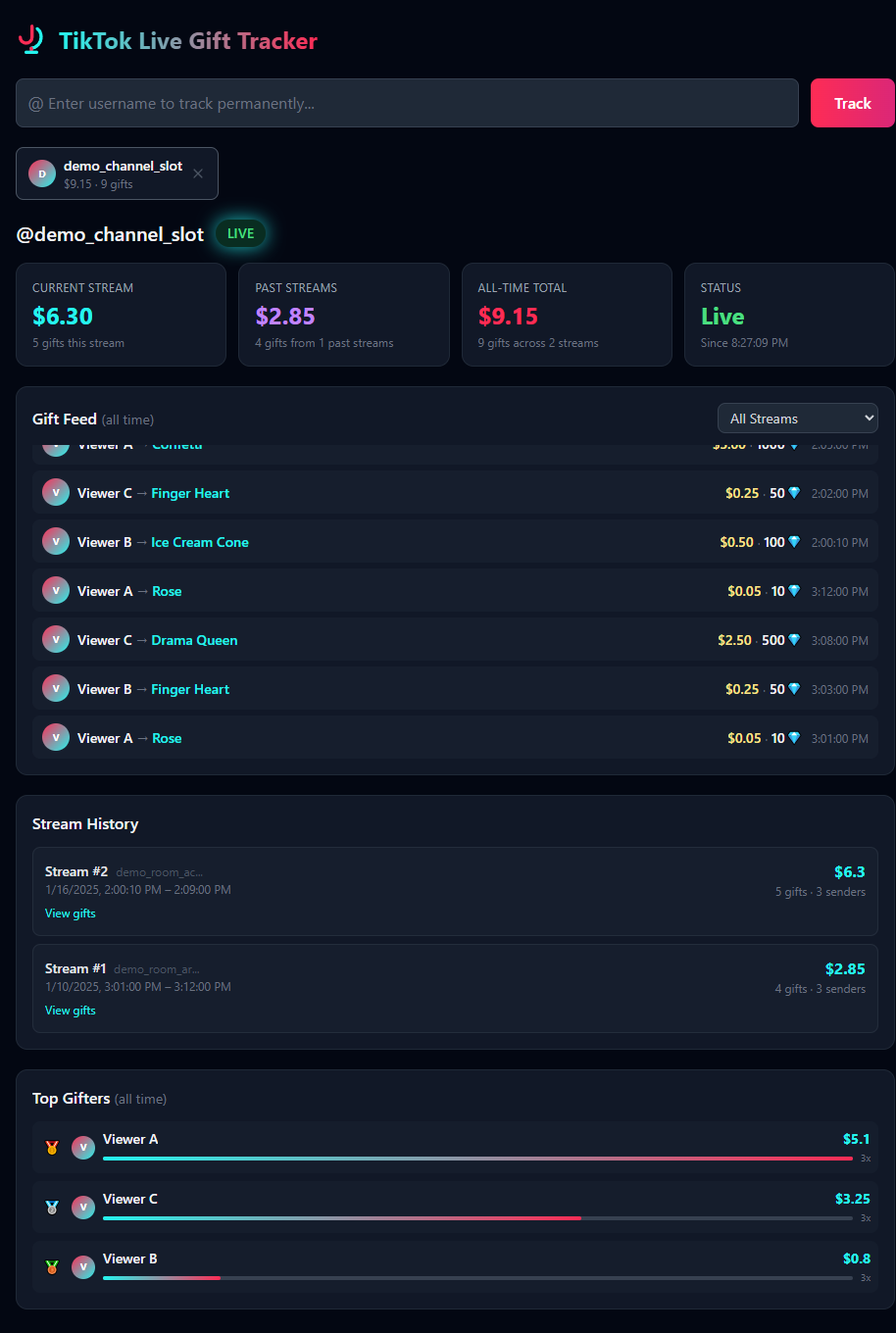Viewport: 896px width, 1333px height.
Task: Click Viewer A's gift progress bar
Action: [477, 1159]
